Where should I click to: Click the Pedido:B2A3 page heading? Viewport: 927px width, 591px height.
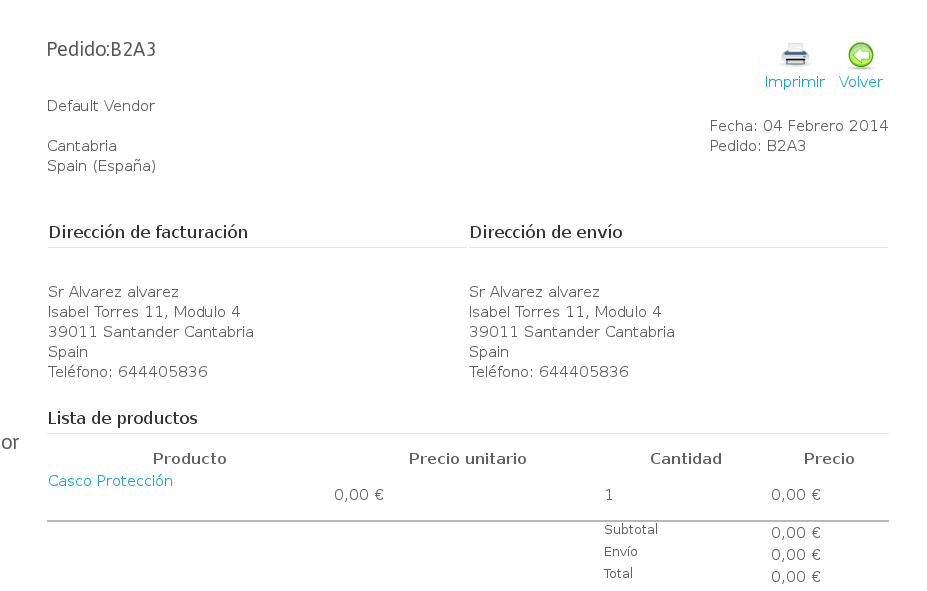click(x=101, y=49)
